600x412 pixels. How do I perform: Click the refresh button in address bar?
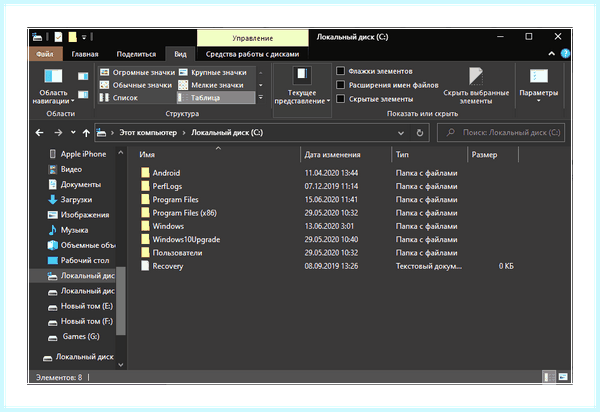point(420,133)
